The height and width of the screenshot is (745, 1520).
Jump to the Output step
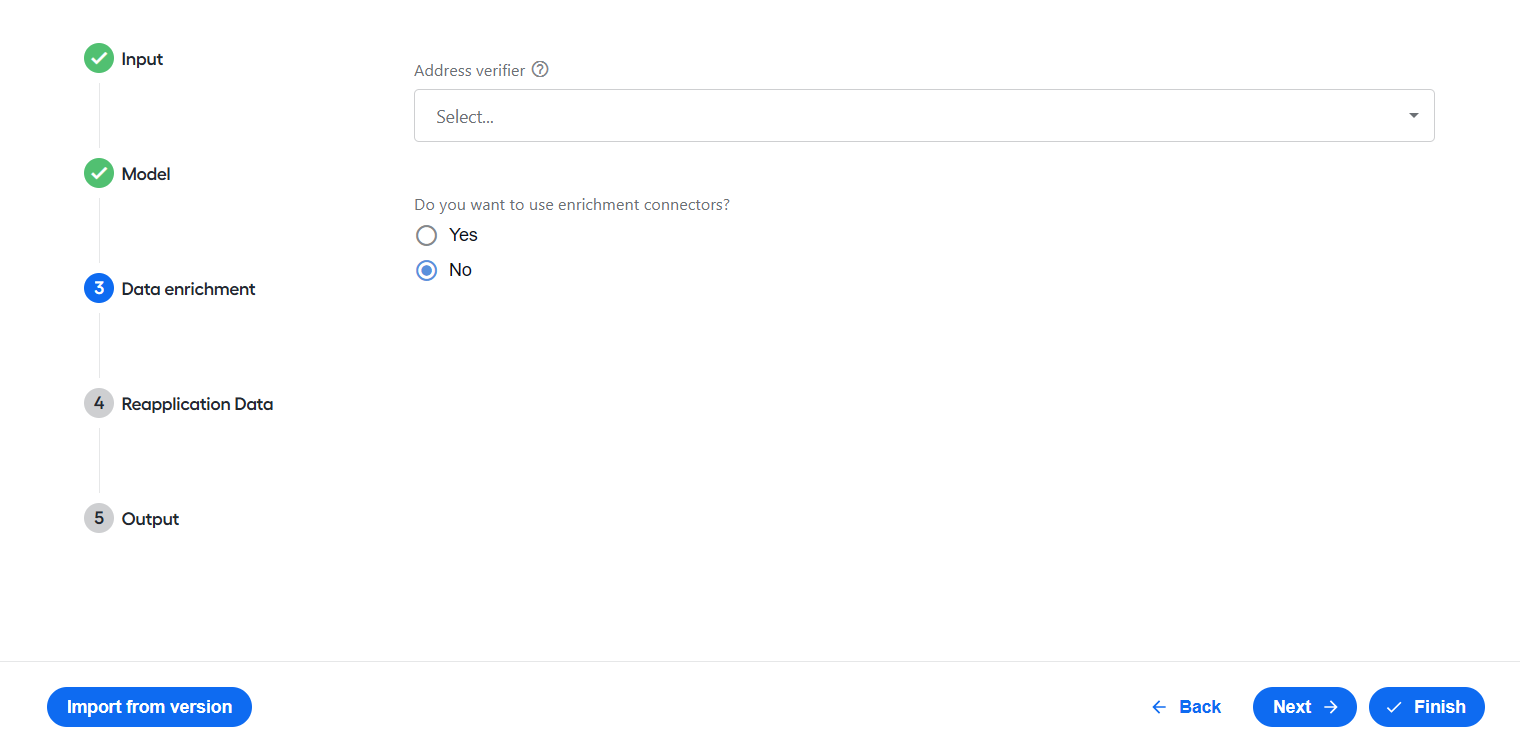[150, 519]
